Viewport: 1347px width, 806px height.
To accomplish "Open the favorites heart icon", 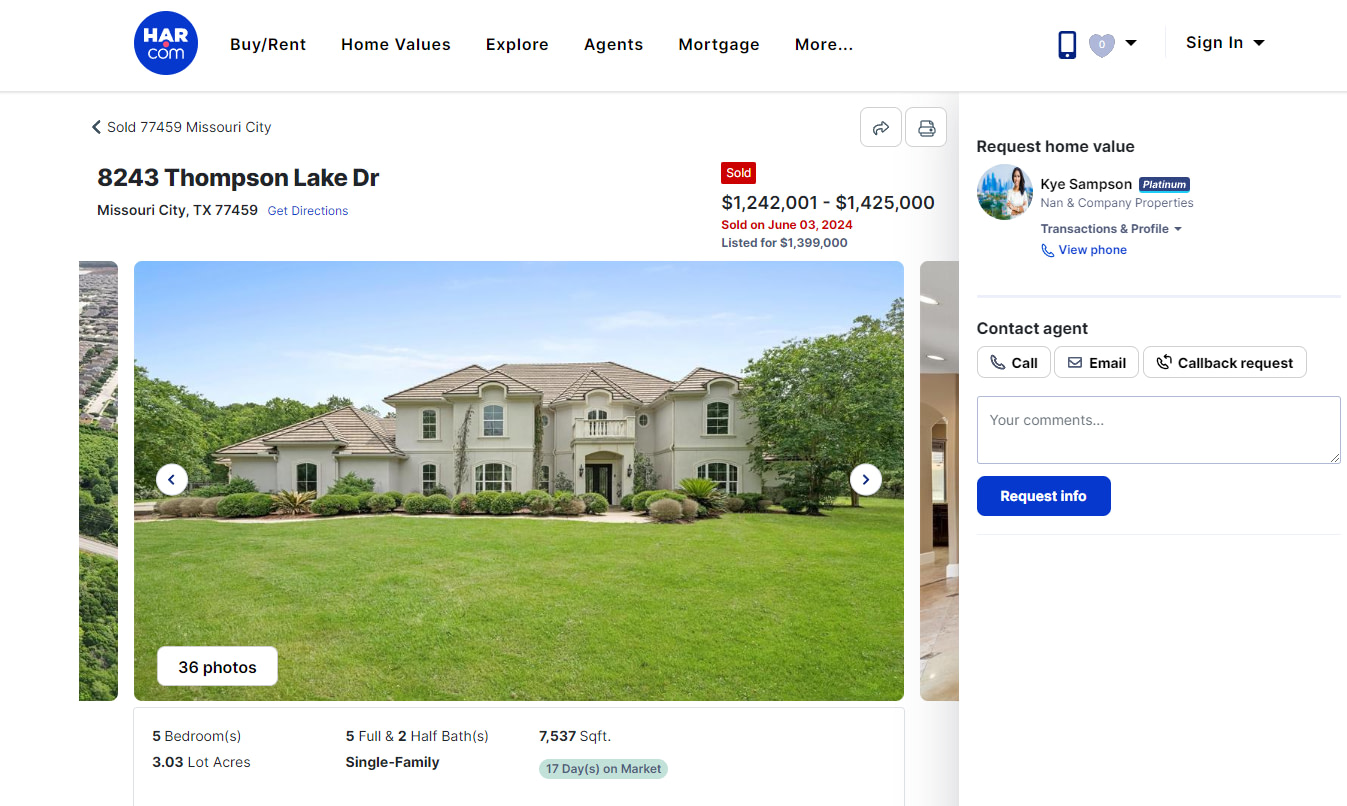I will tap(1101, 44).
